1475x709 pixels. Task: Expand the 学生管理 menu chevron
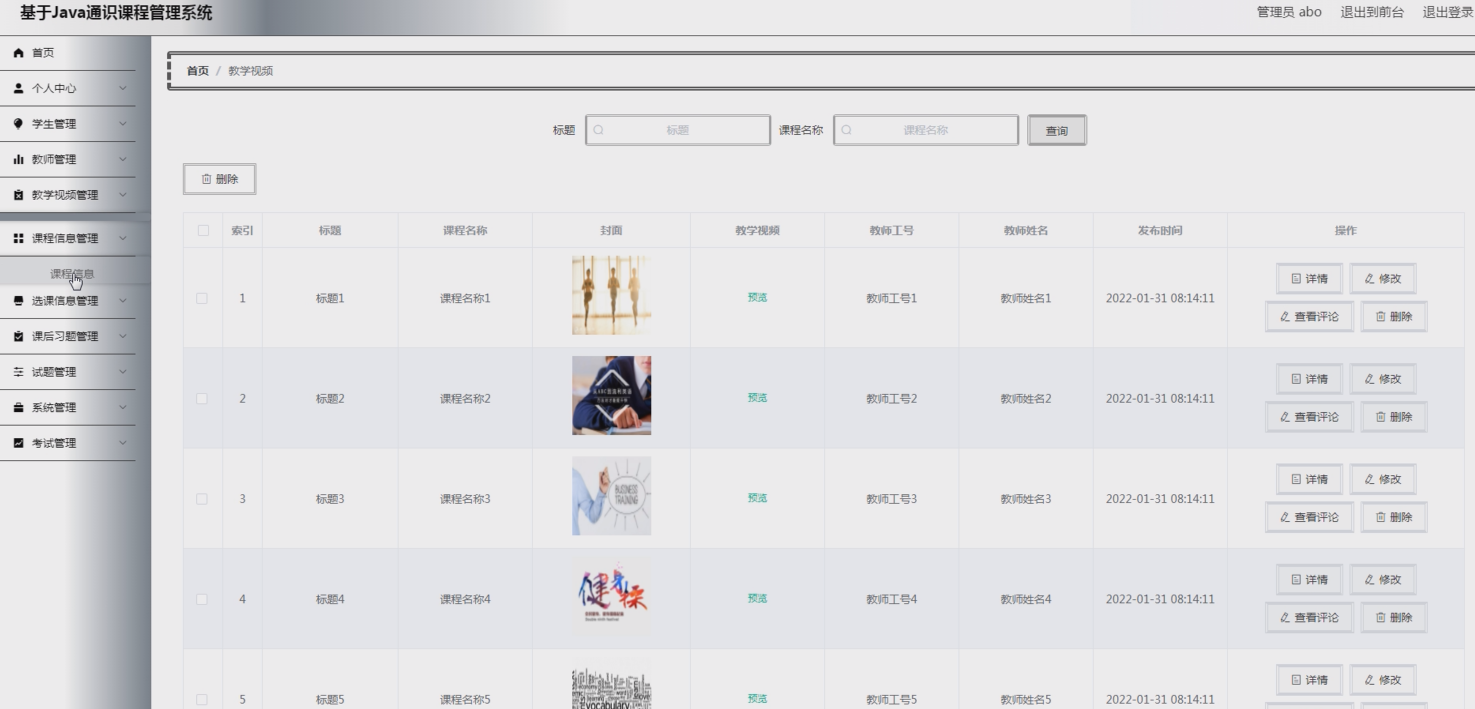123,124
